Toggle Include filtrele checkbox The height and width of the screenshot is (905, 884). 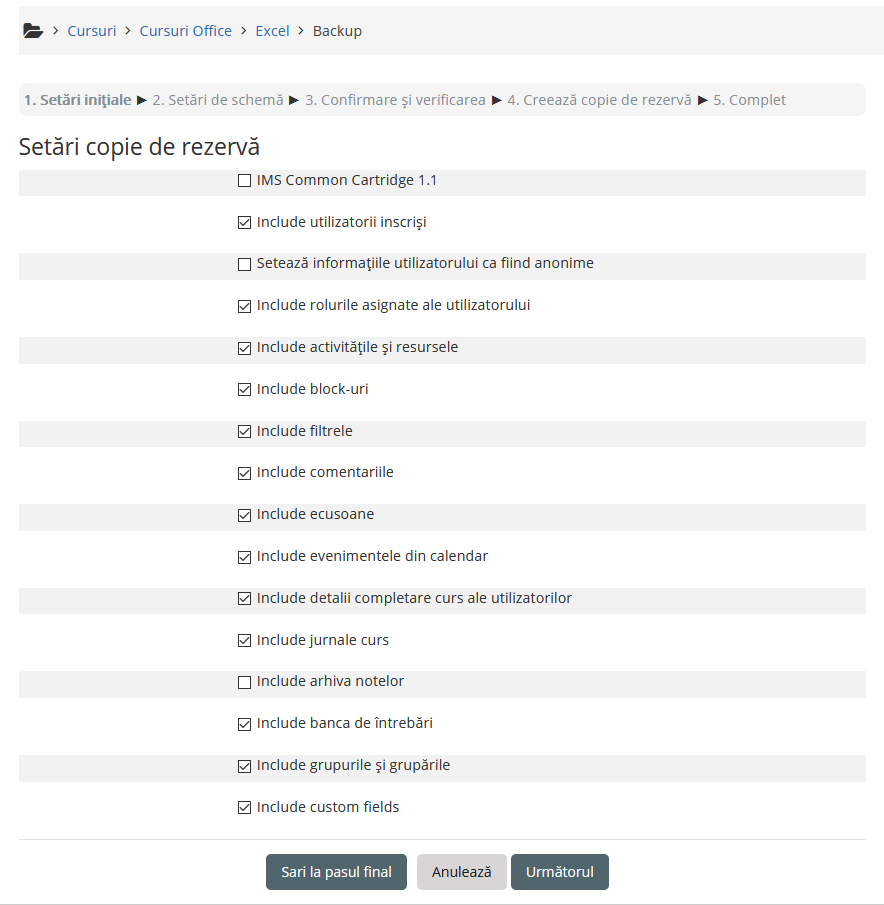(x=244, y=431)
